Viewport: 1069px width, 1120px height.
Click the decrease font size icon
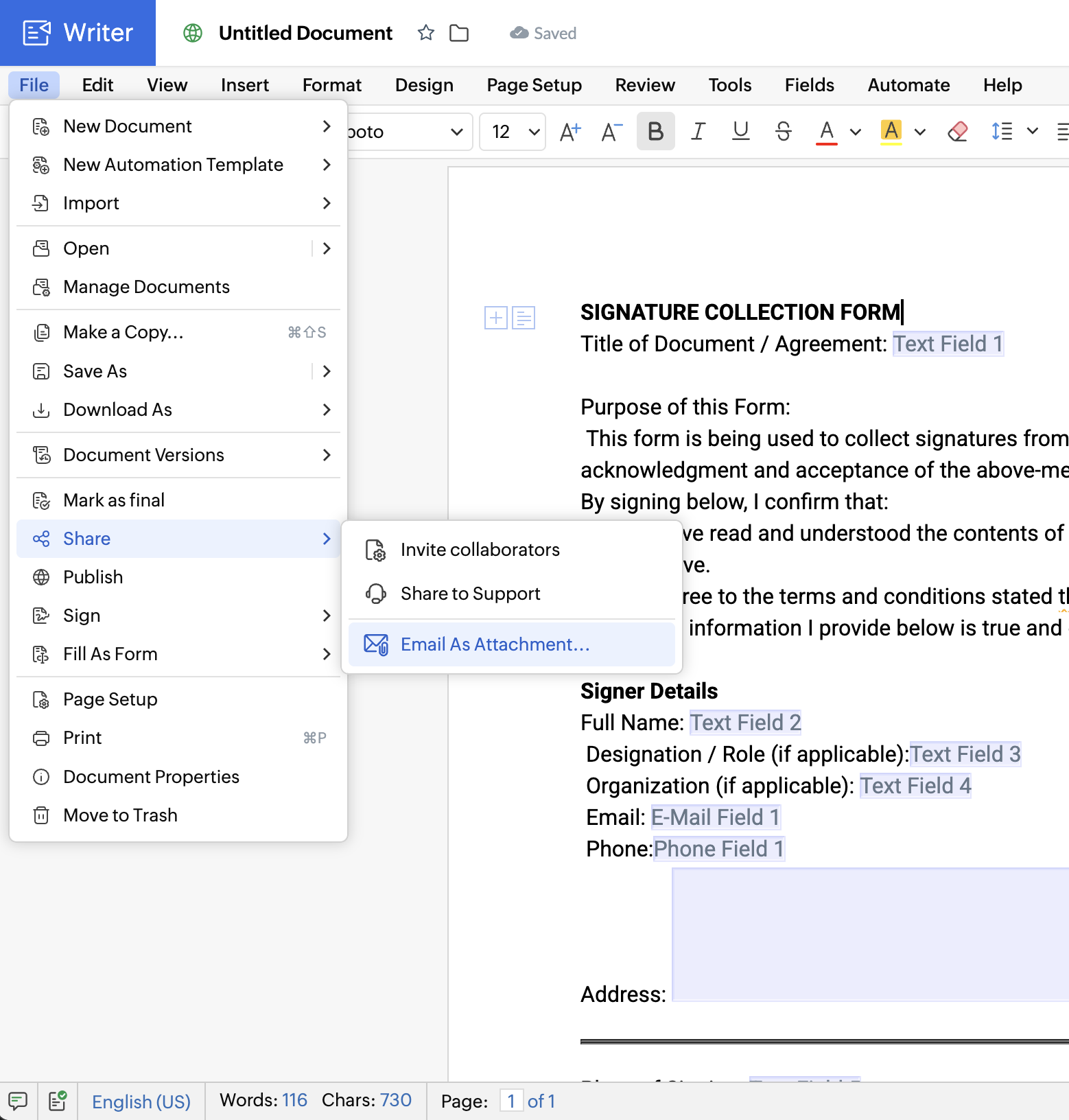tap(611, 131)
